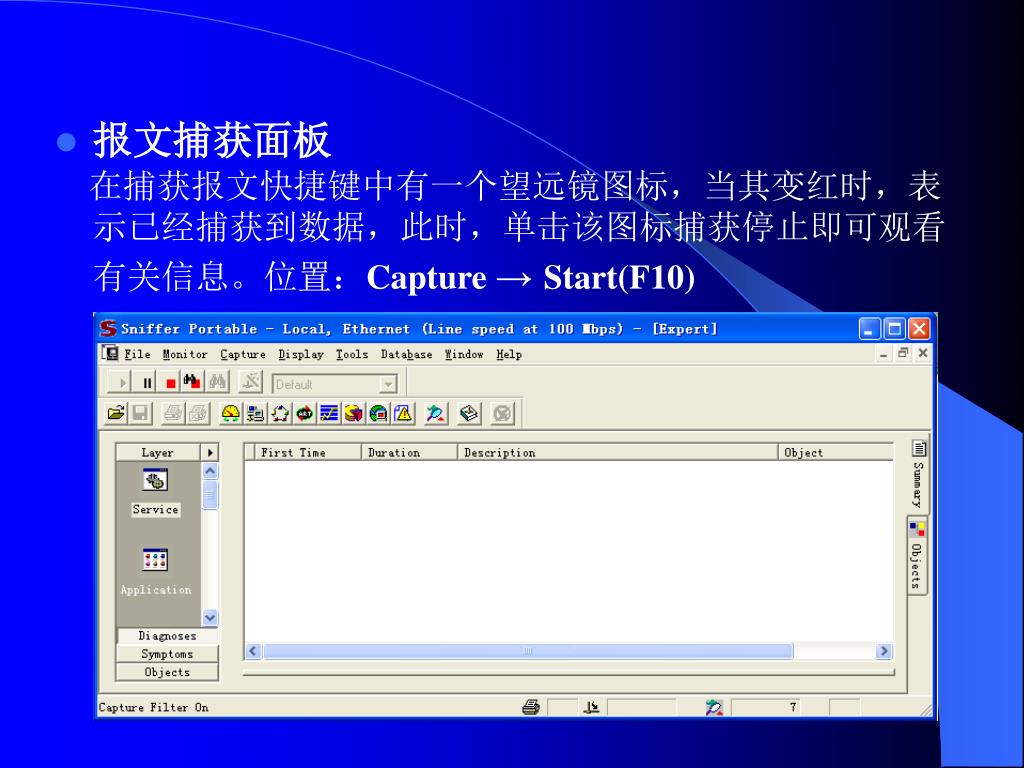Click the Objects button in left panel
1024x768 pixels.
click(x=167, y=672)
